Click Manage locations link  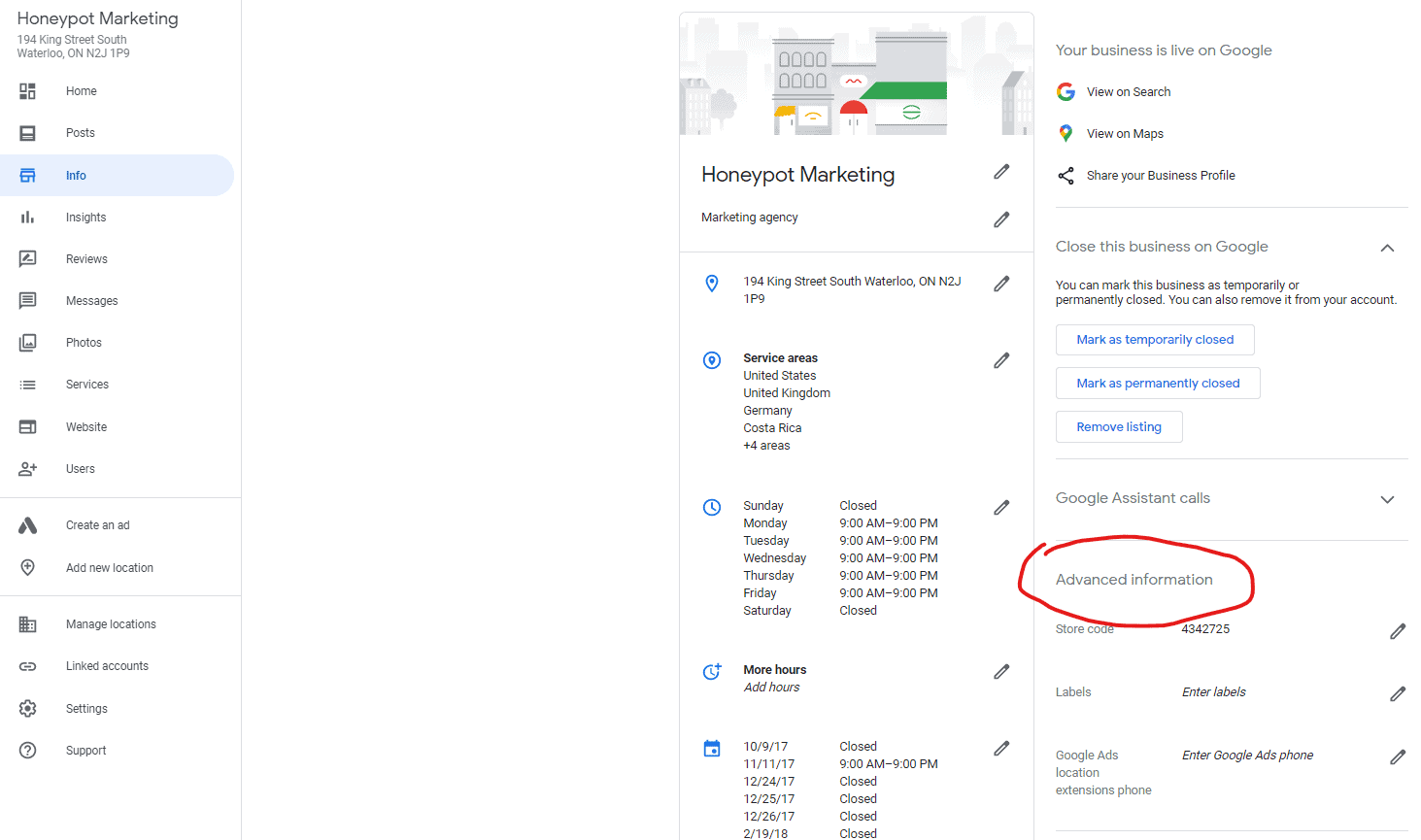[x=111, y=624]
